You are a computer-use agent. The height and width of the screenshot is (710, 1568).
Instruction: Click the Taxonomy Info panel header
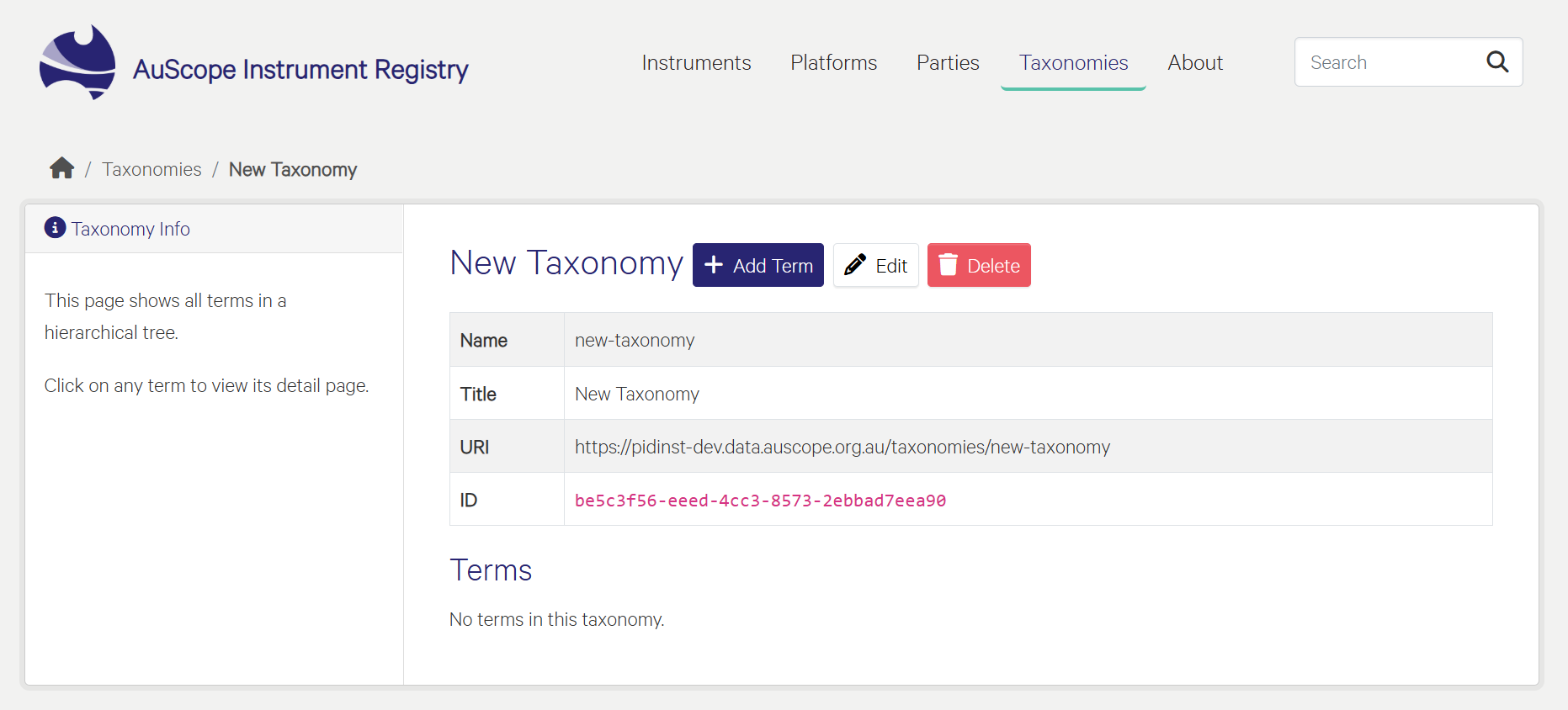214,229
